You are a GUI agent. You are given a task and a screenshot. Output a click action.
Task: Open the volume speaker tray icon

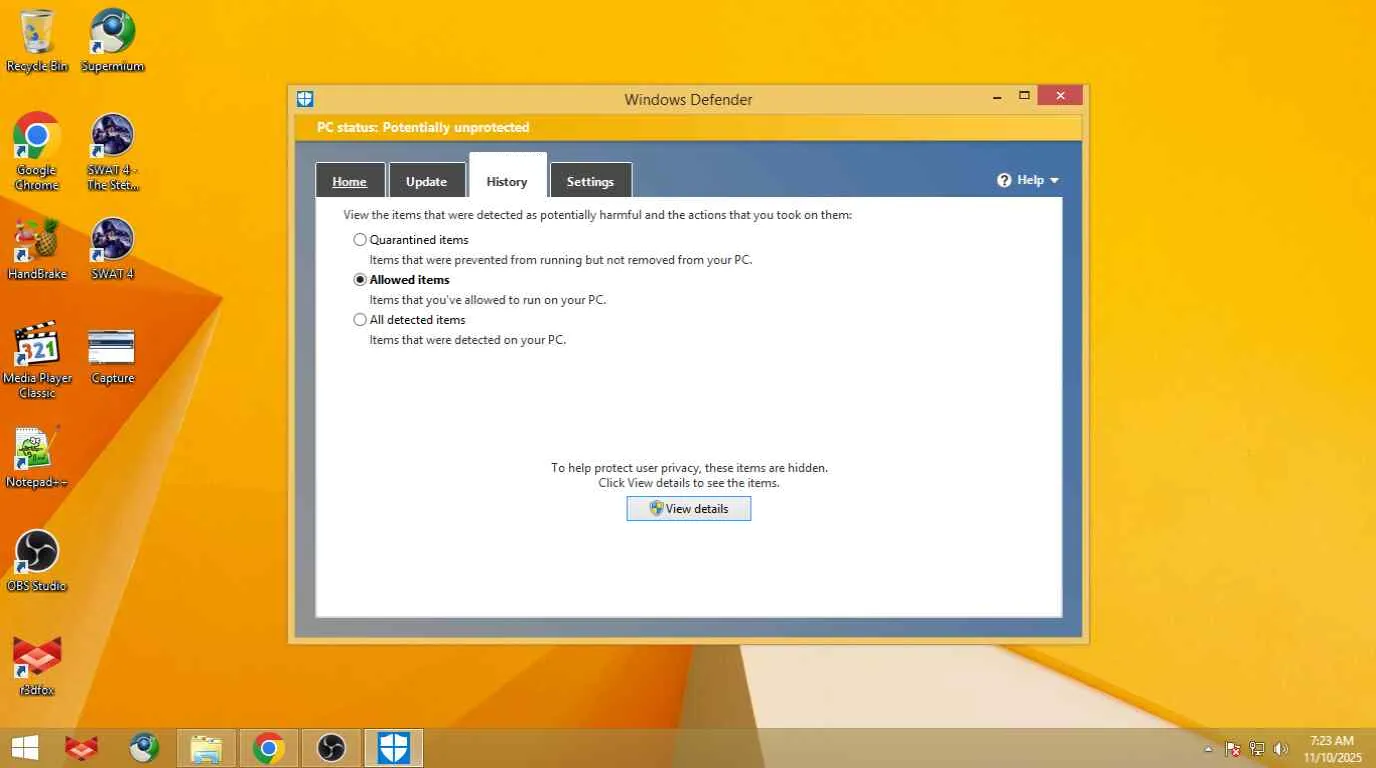click(1281, 749)
